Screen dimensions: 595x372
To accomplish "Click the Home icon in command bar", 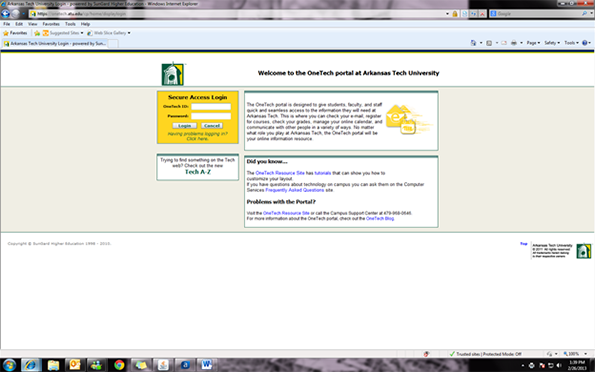I will [x=473, y=43].
